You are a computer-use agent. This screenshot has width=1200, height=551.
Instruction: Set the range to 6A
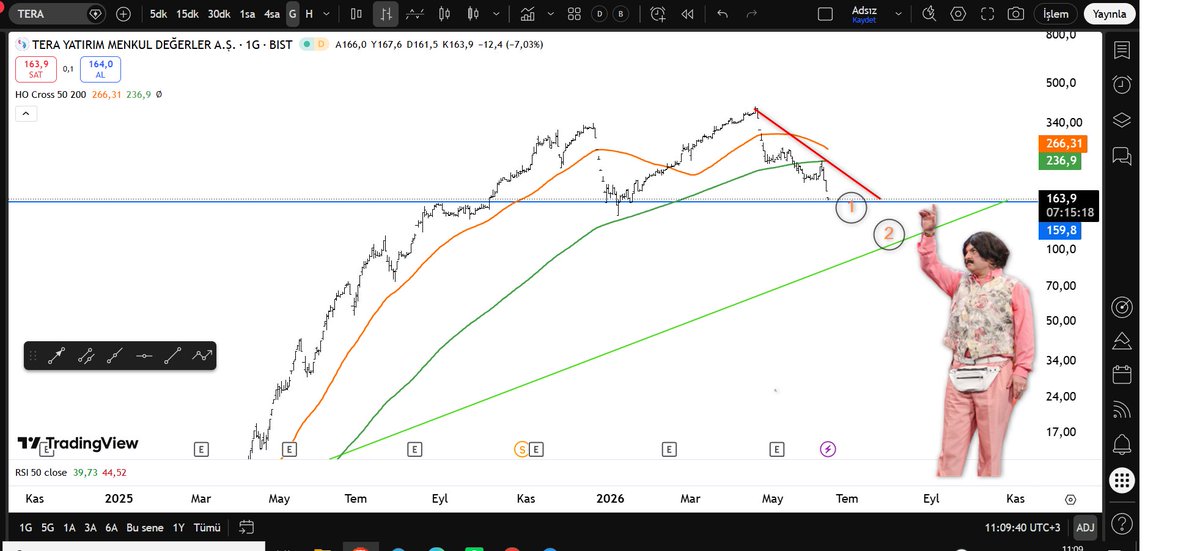coord(111,527)
